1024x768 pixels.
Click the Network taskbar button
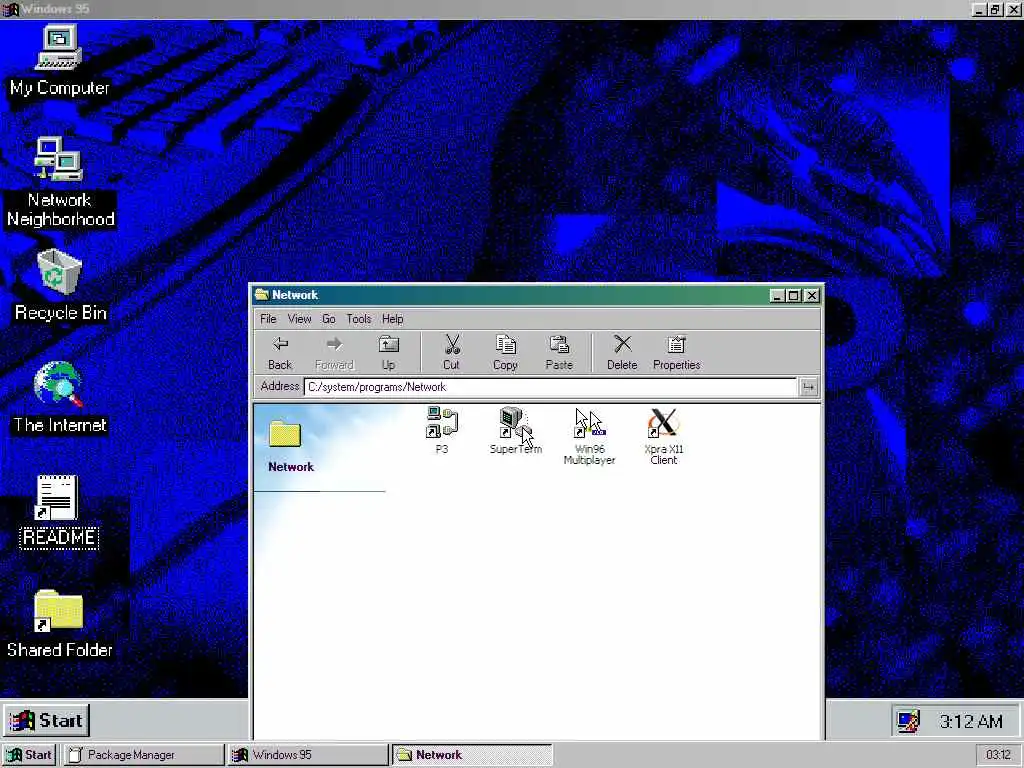pos(472,755)
